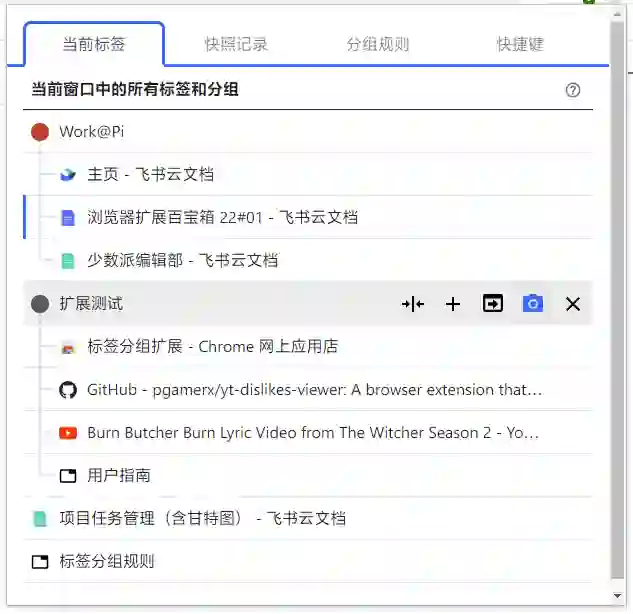Open the 分组规则 tab
The height and width of the screenshot is (614, 633).
pos(378,44)
